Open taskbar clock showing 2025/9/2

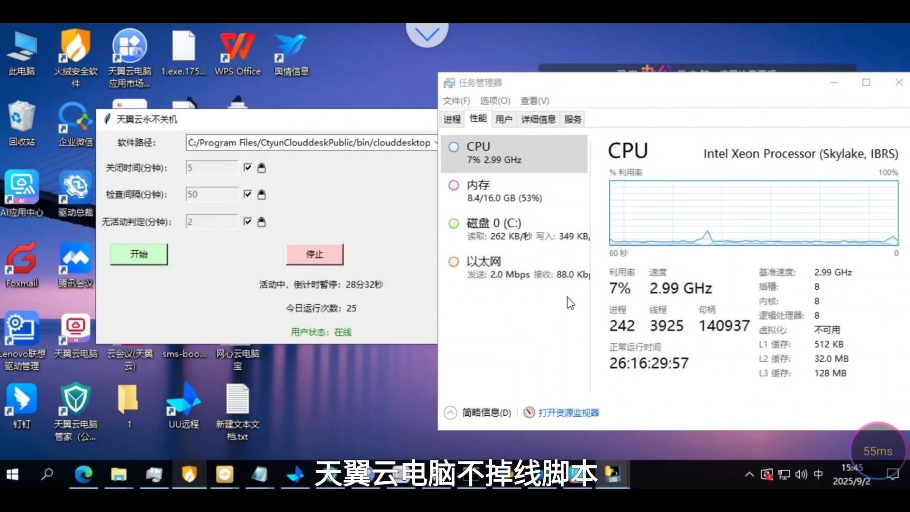click(851, 475)
